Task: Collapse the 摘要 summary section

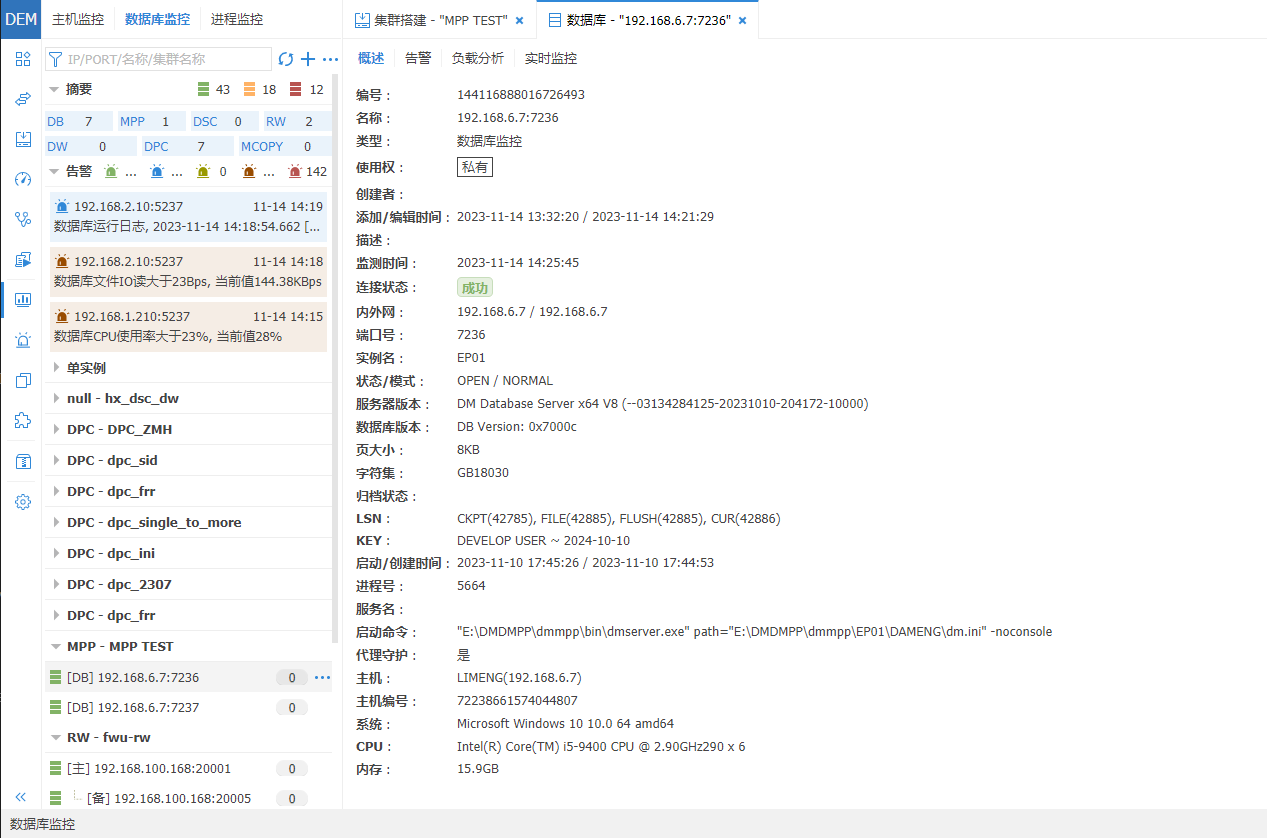Action: pyautogui.click(x=57, y=89)
